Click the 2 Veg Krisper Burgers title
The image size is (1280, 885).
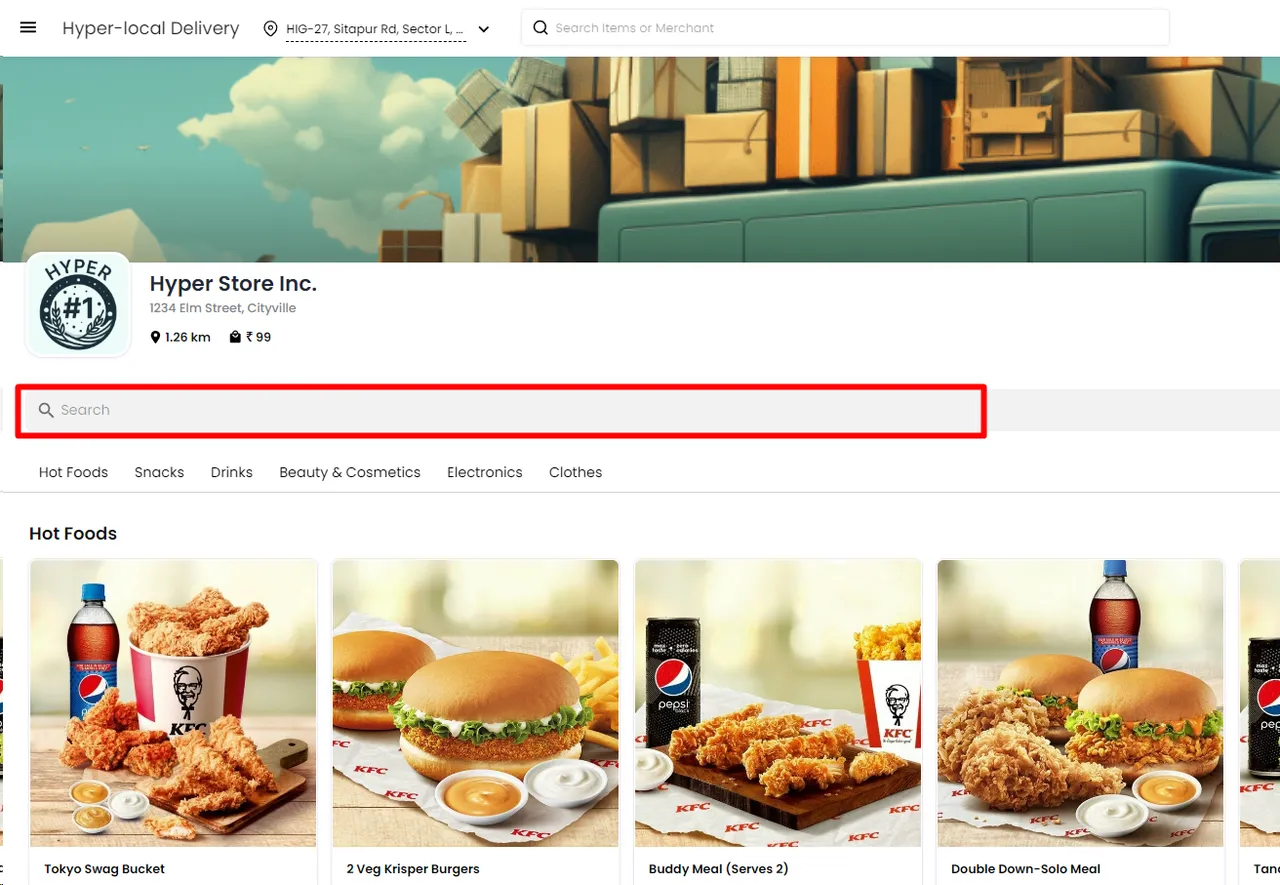coord(413,869)
